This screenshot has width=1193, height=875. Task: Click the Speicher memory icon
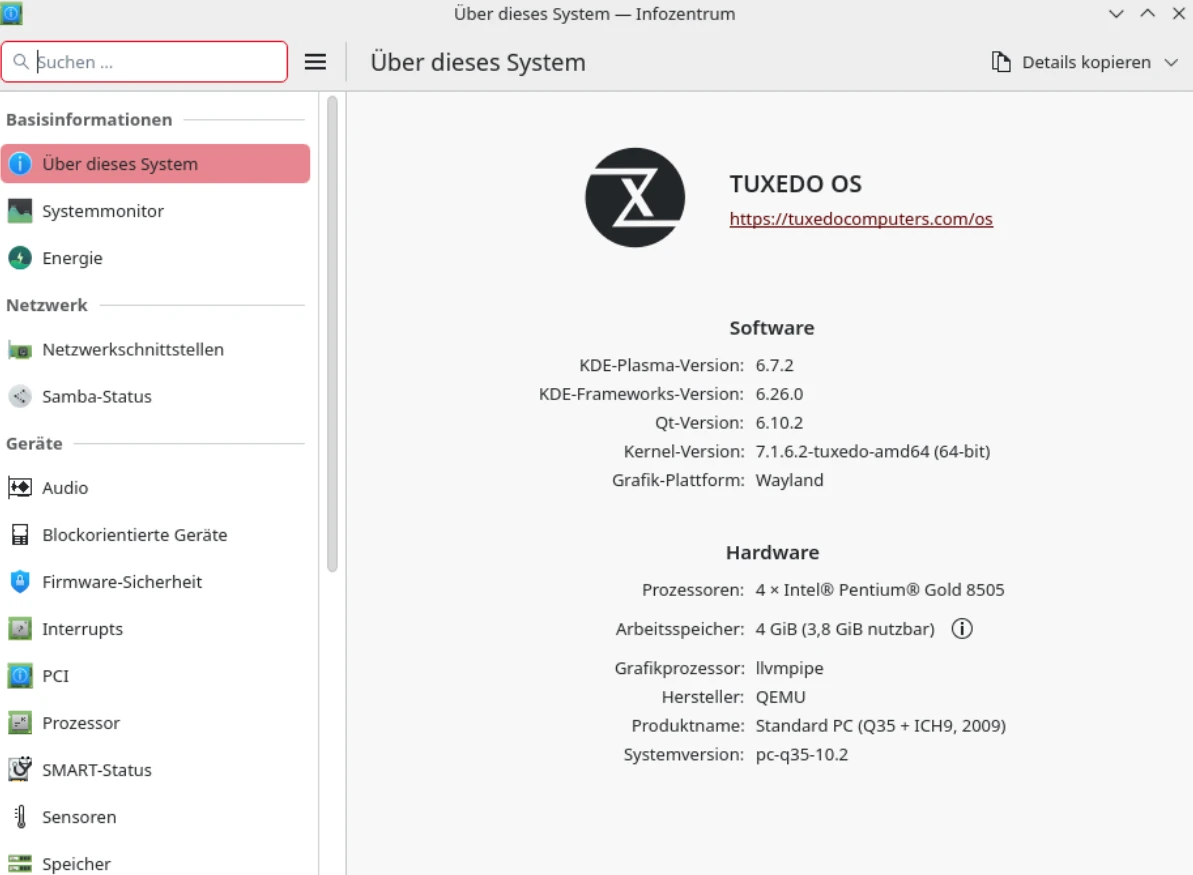20,864
